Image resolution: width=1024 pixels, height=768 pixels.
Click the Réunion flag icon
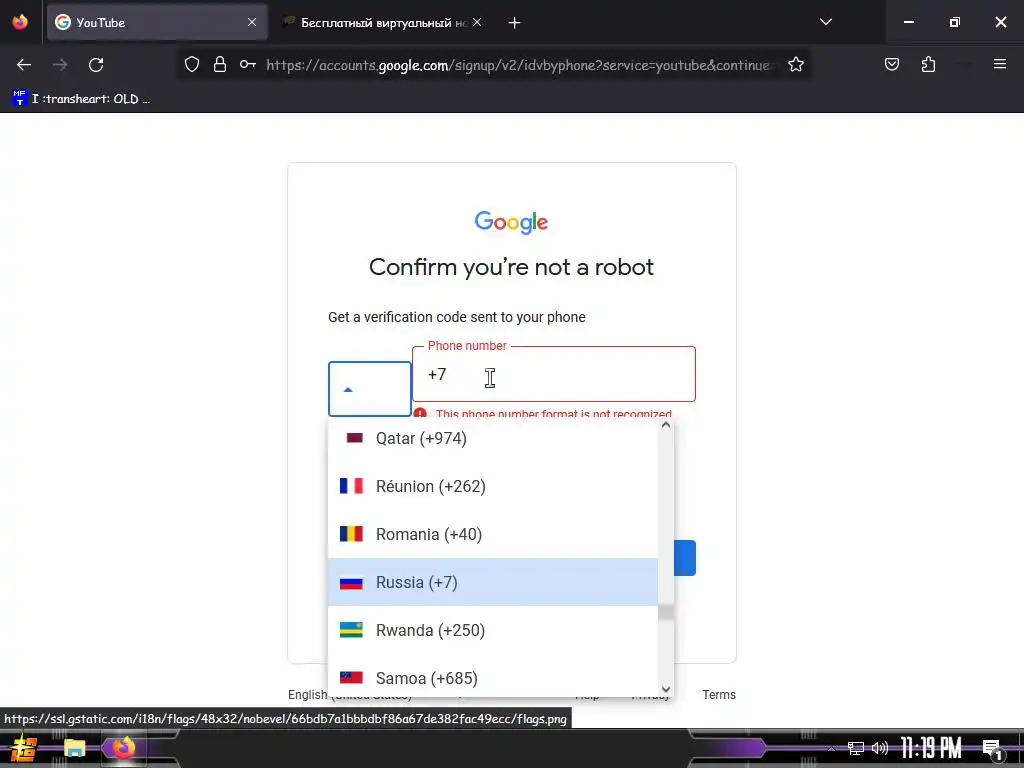pyautogui.click(x=351, y=486)
